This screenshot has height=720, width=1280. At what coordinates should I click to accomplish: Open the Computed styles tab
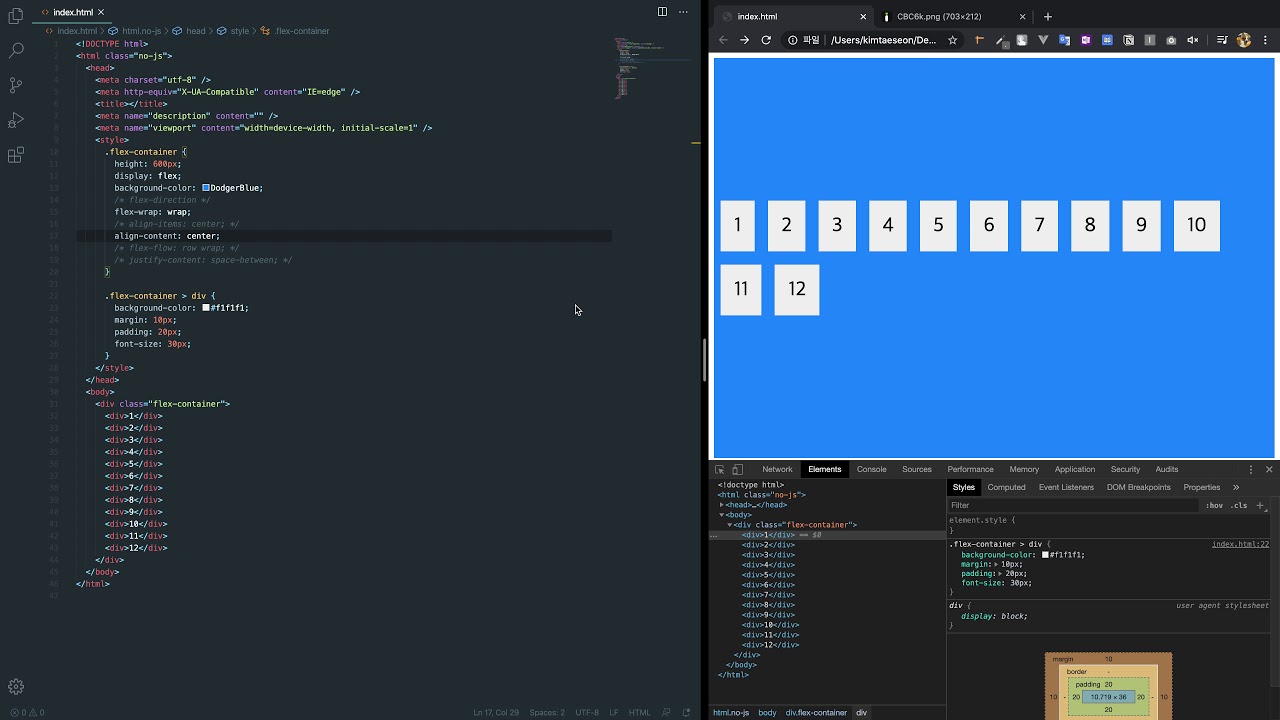[1006, 487]
